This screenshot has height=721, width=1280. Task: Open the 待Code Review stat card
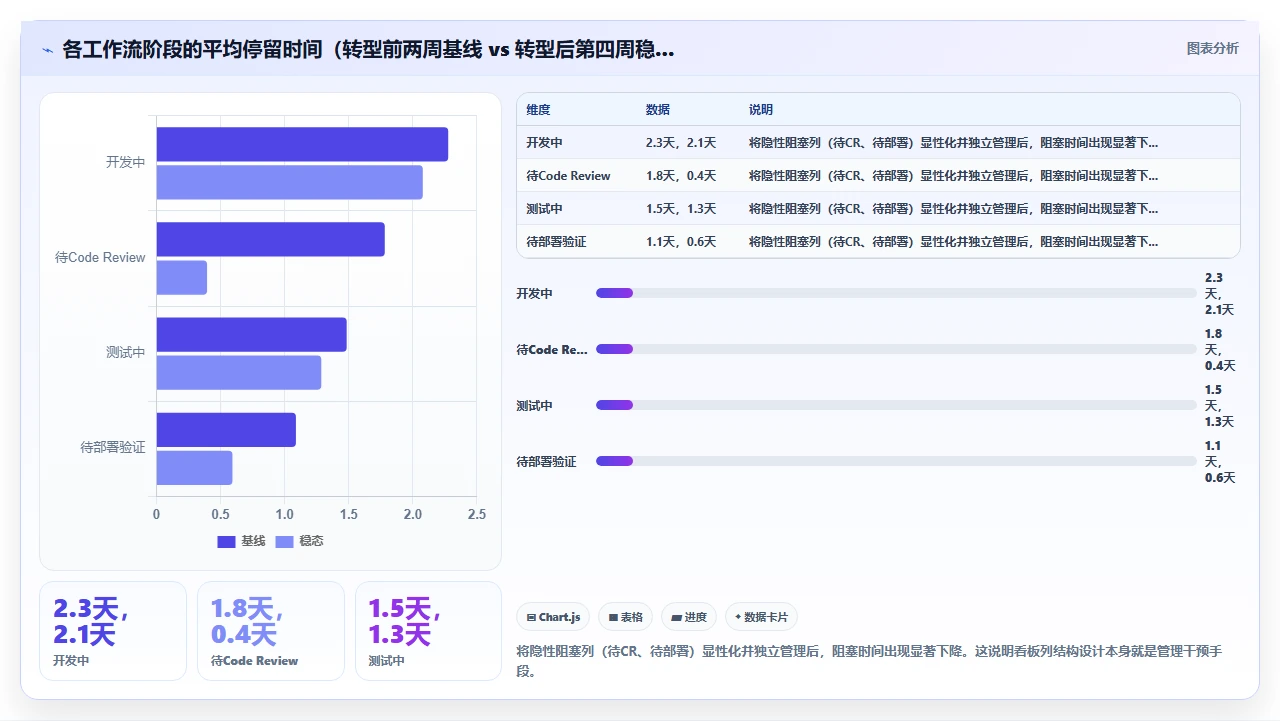coord(271,631)
